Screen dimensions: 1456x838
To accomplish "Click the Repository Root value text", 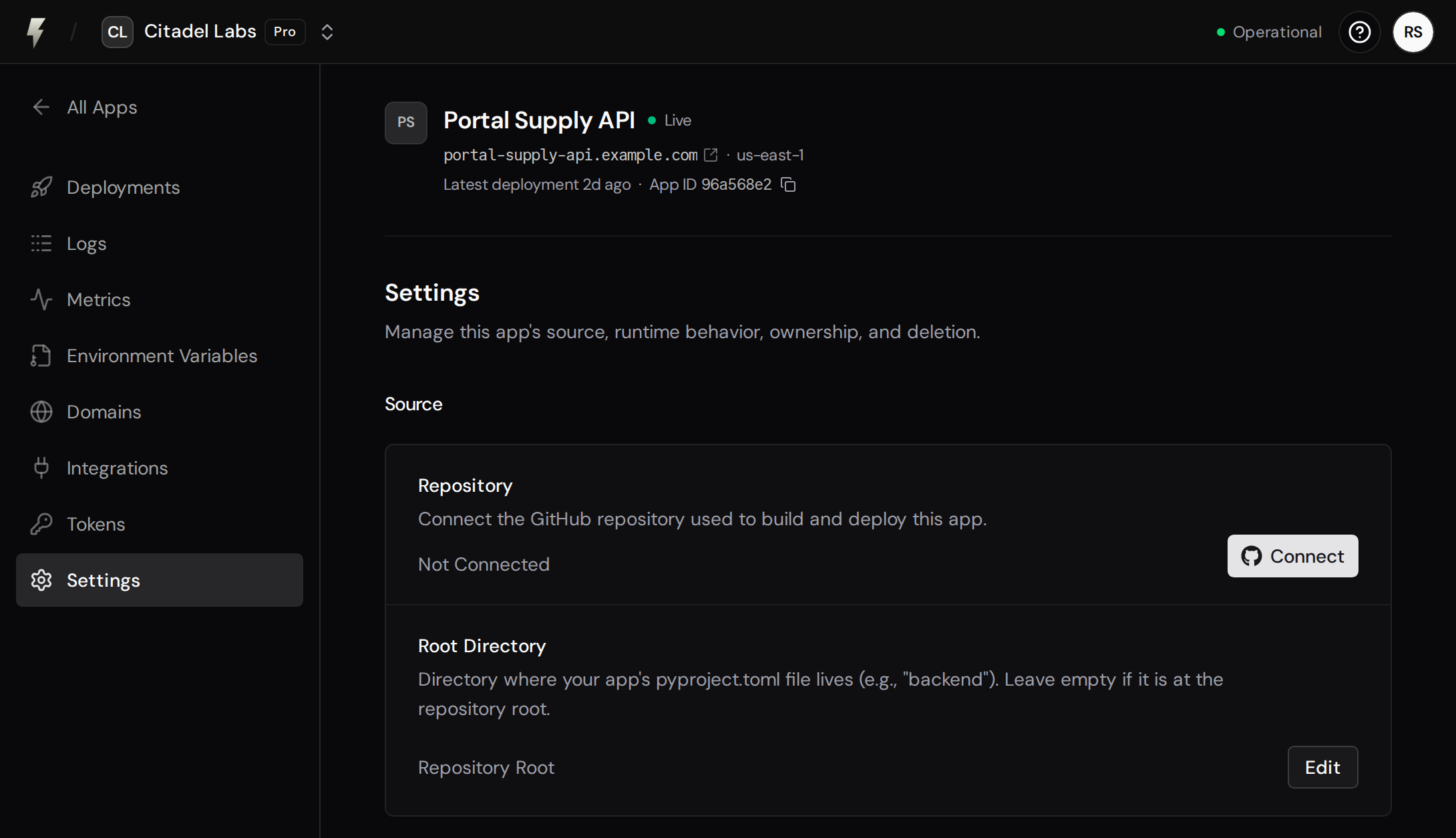I will coord(486,767).
